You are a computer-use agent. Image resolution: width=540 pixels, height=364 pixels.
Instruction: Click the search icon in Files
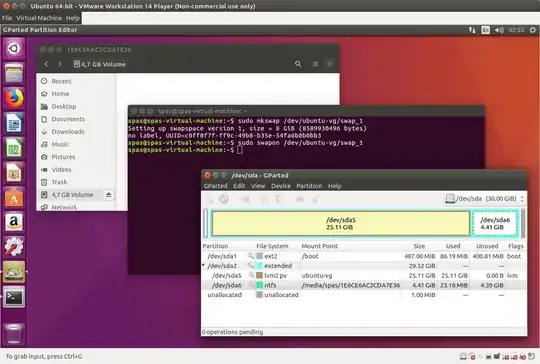298,64
